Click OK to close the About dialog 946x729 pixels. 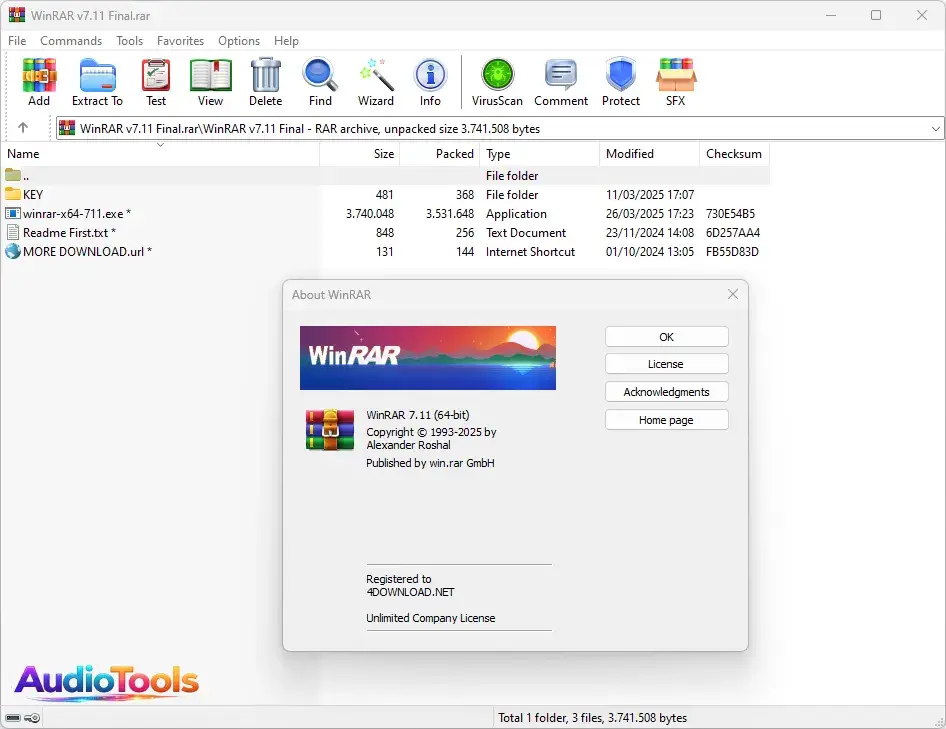tap(666, 336)
